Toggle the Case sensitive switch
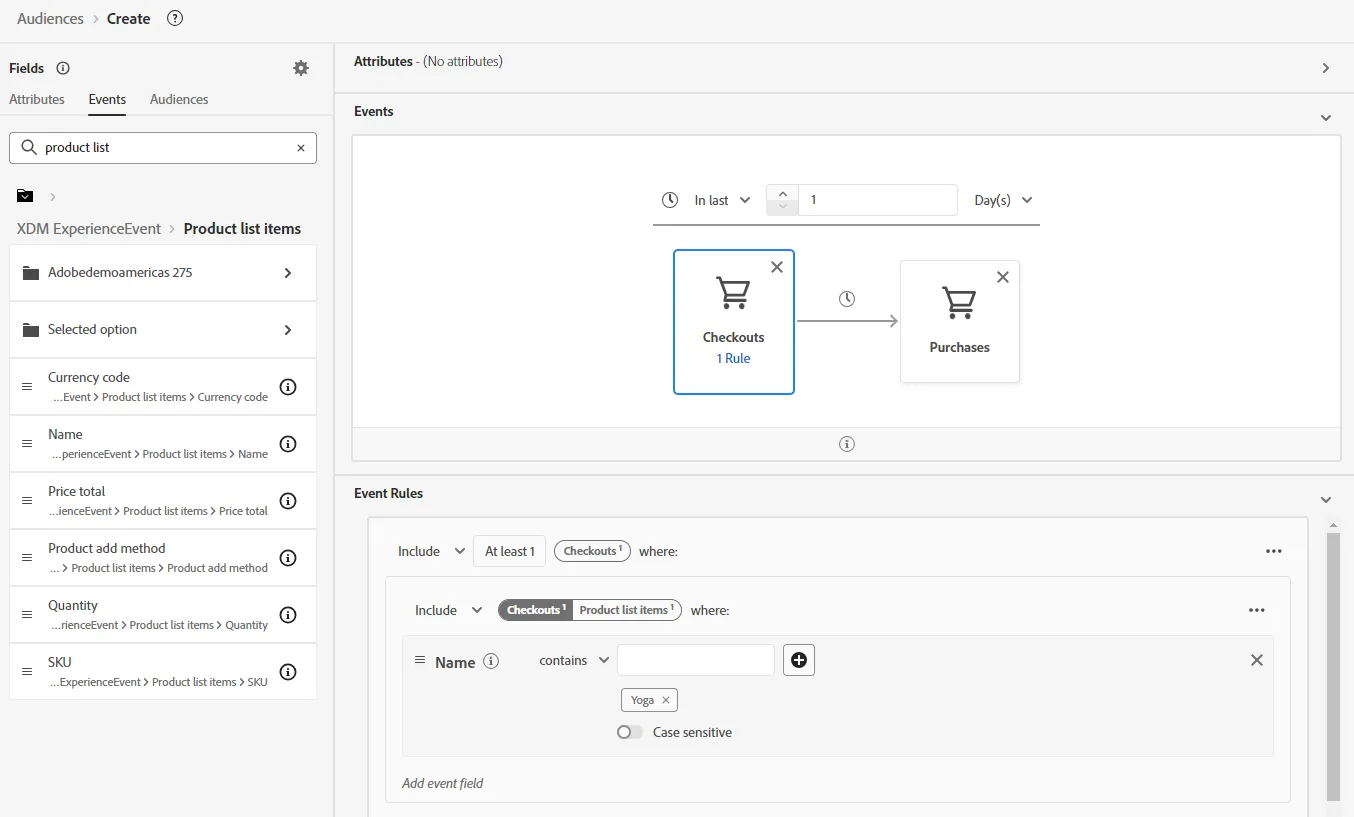 [x=630, y=732]
